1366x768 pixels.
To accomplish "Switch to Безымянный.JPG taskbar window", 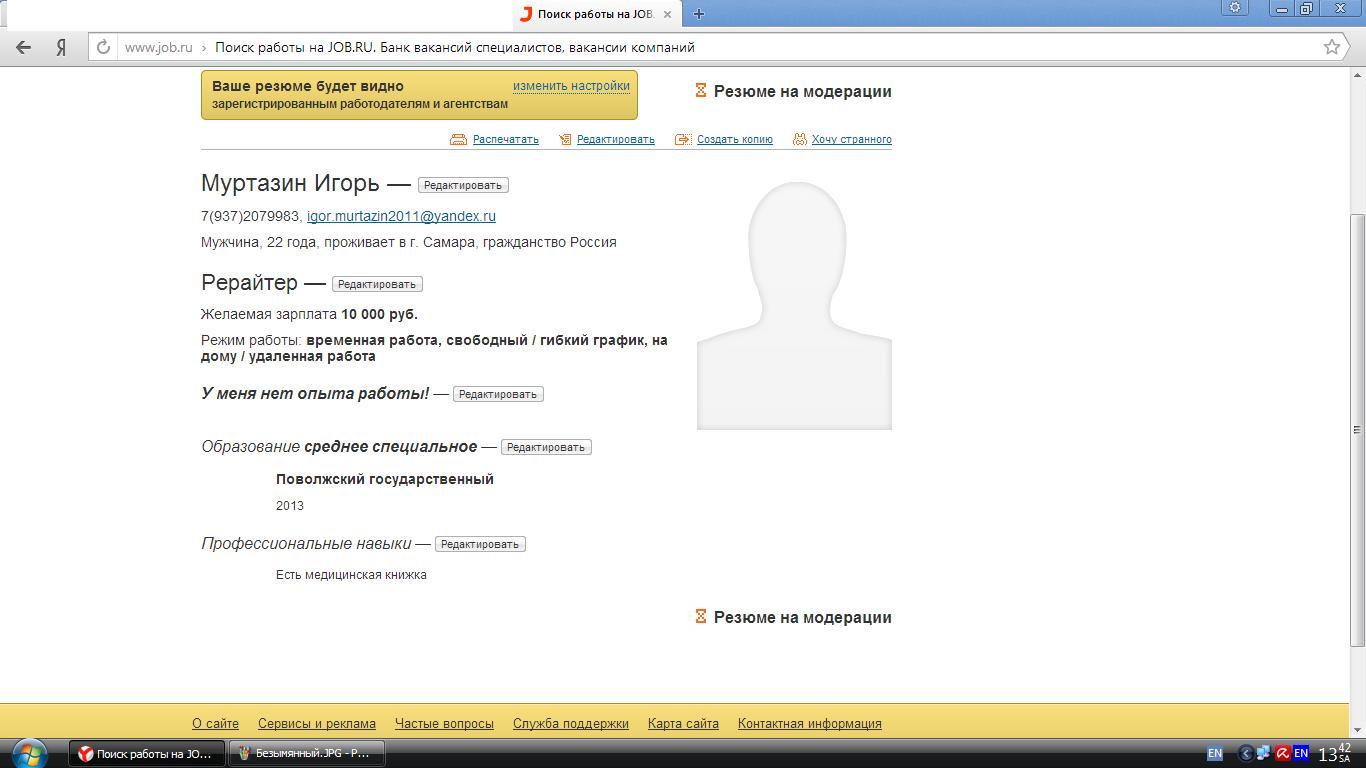I will pos(307,753).
